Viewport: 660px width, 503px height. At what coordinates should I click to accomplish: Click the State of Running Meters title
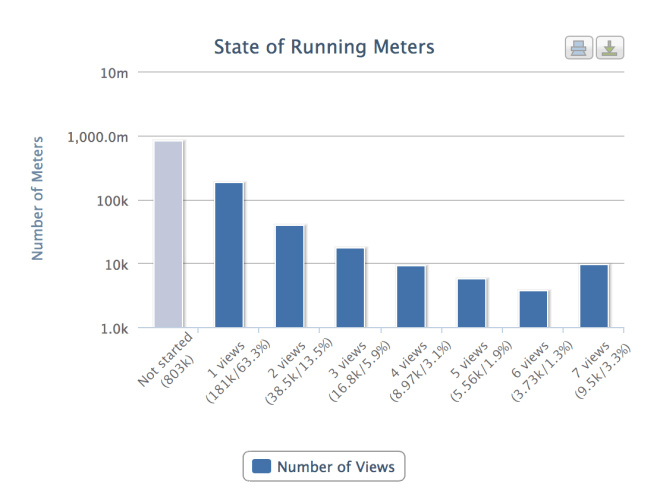point(324,47)
